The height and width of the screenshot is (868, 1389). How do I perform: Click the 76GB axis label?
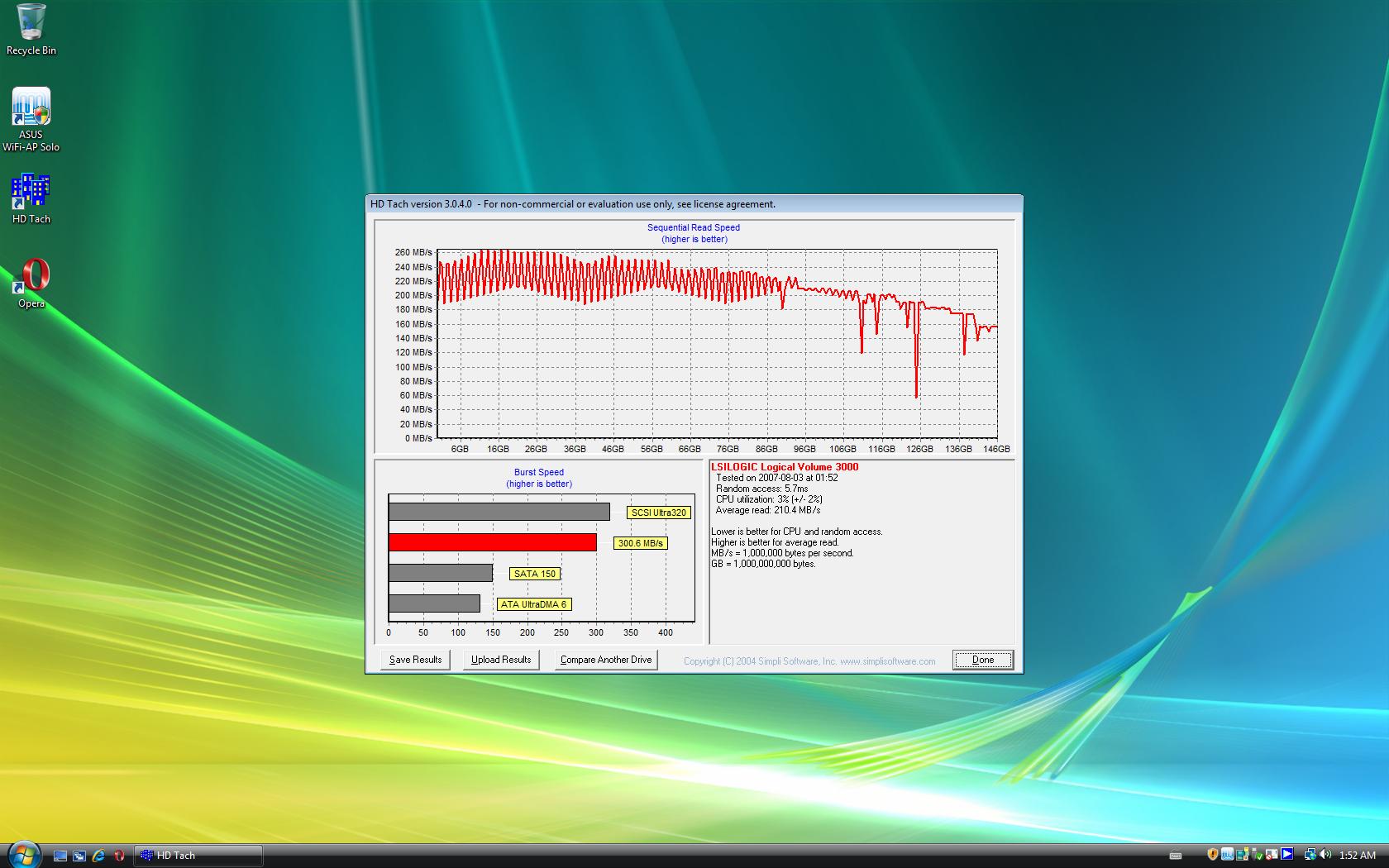(x=728, y=449)
